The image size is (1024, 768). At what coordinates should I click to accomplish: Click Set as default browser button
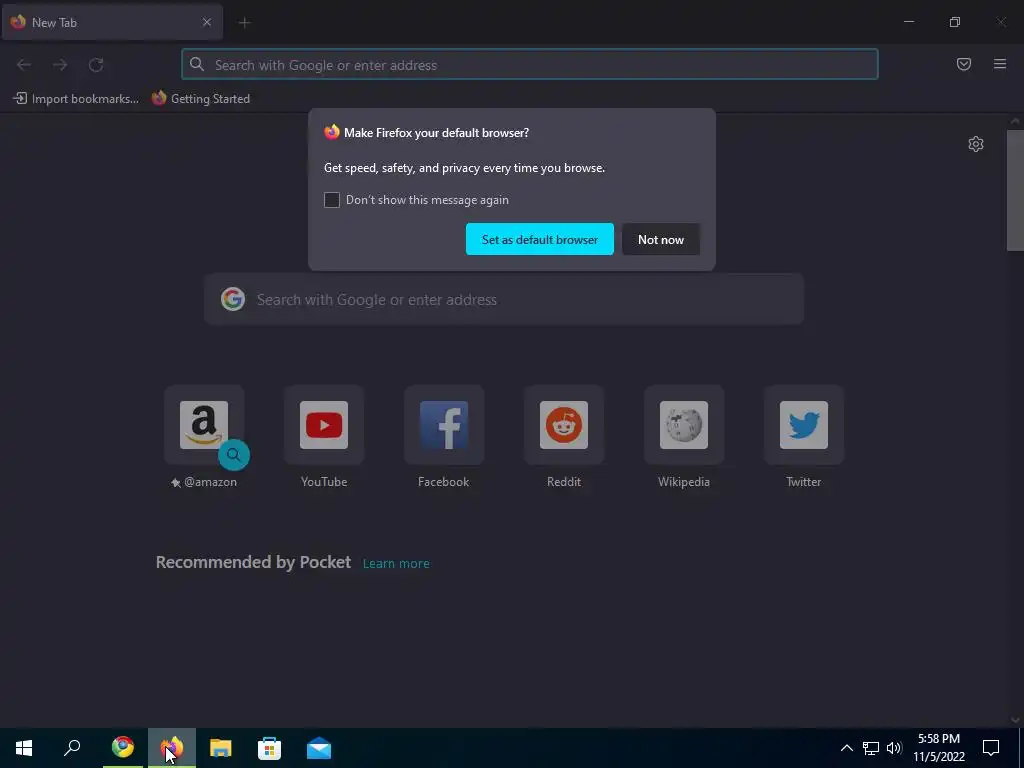(539, 239)
